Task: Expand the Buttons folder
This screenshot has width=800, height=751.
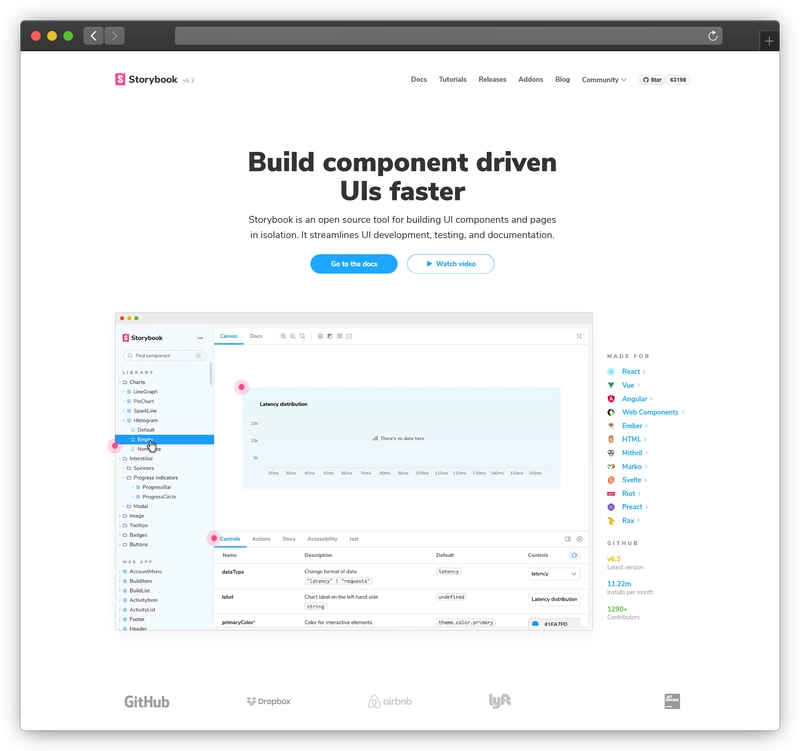Action: coord(135,544)
